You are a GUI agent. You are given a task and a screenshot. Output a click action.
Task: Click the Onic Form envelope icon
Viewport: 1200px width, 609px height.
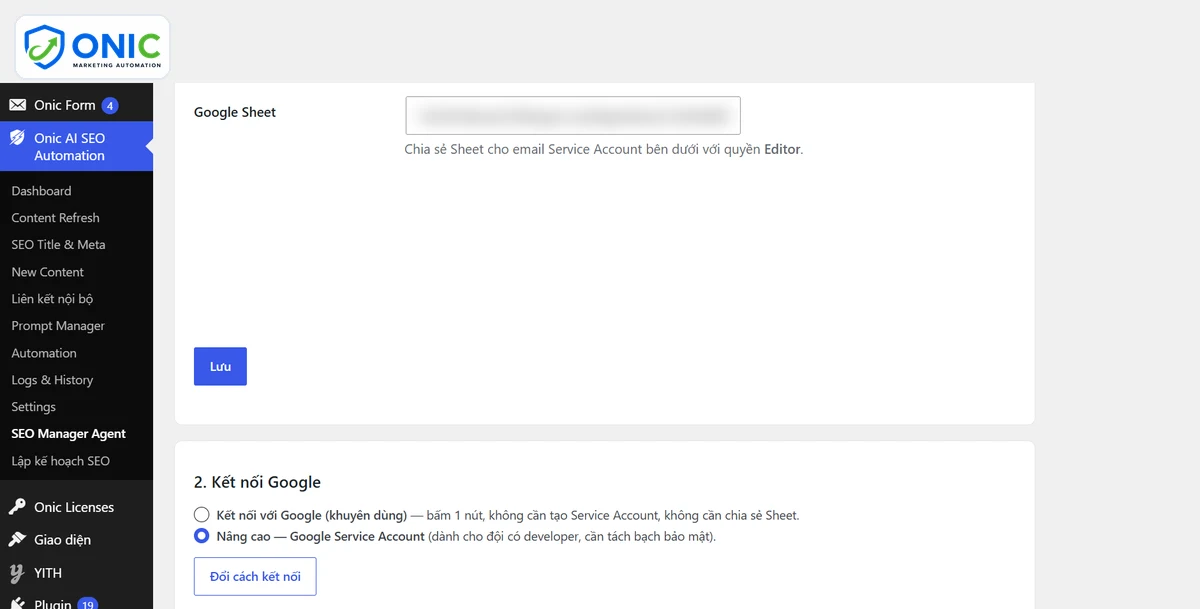pyautogui.click(x=17, y=105)
